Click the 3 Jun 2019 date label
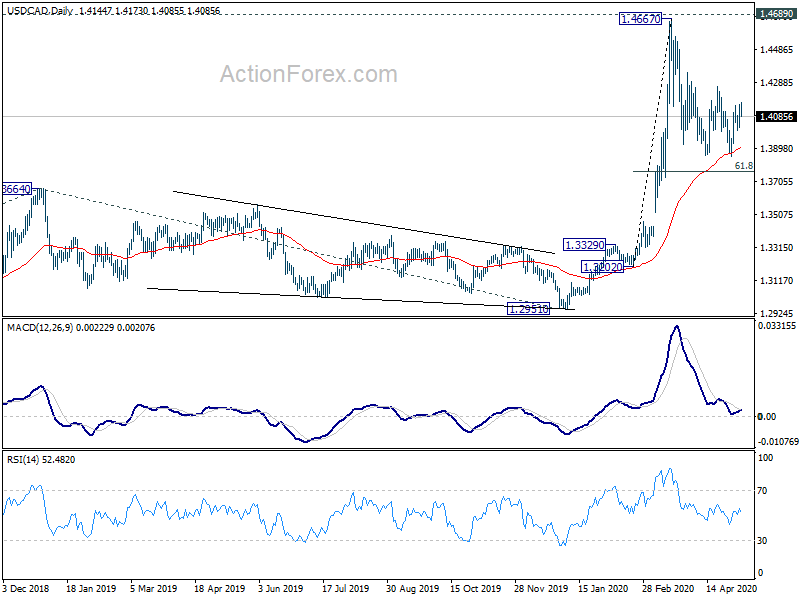Screen dimensions: 800x600 point(282,588)
